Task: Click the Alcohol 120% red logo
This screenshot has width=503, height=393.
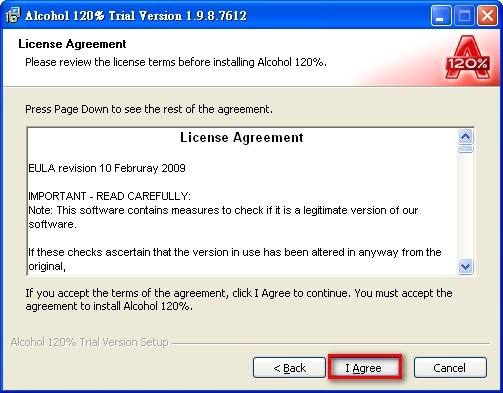Action: coord(468,58)
